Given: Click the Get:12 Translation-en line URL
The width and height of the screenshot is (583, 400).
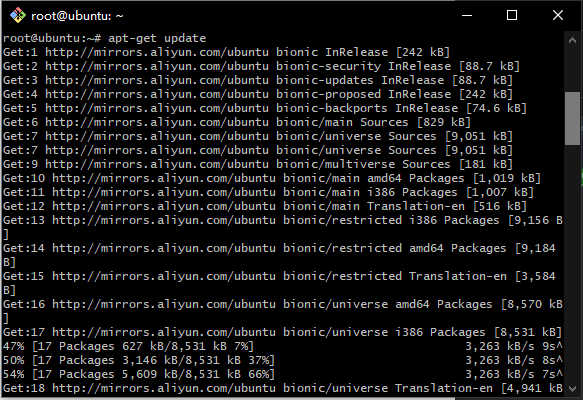Looking at the screenshot, I should (x=164, y=206).
